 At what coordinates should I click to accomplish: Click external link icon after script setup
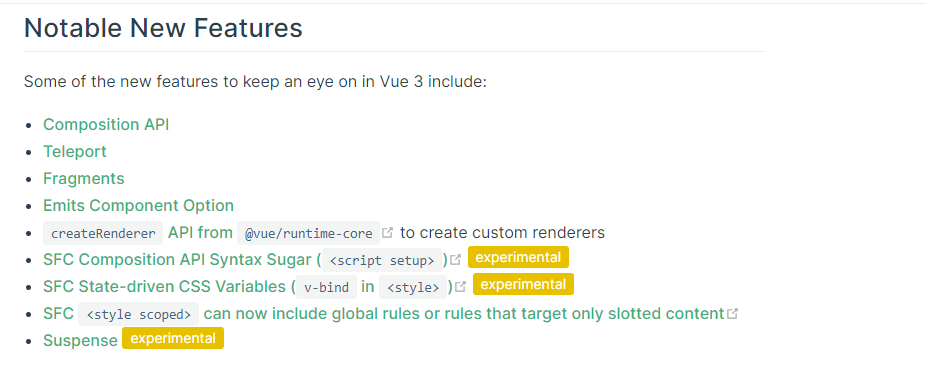[455, 260]
